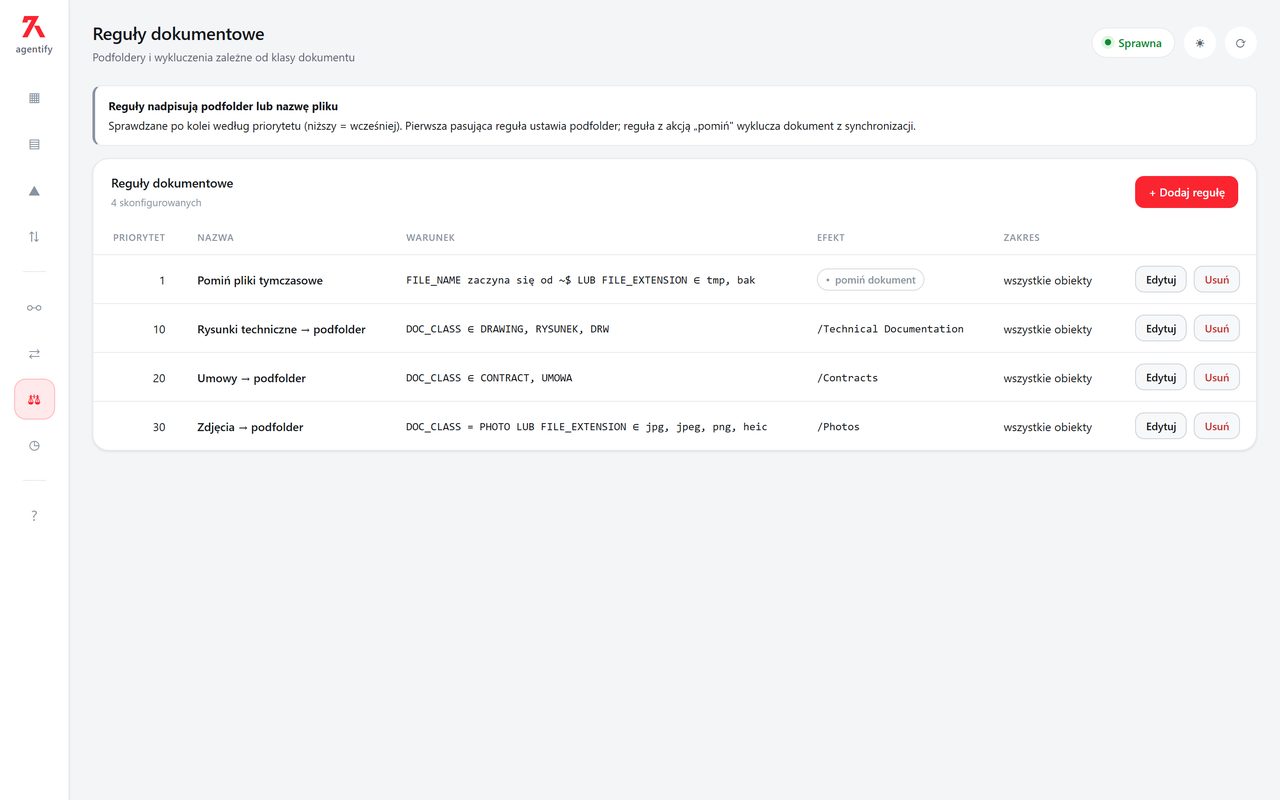The width and height of the screenshot is (1280, 800).
Task: Click the EFEKT column header
Action: click(x=831, y=238)
